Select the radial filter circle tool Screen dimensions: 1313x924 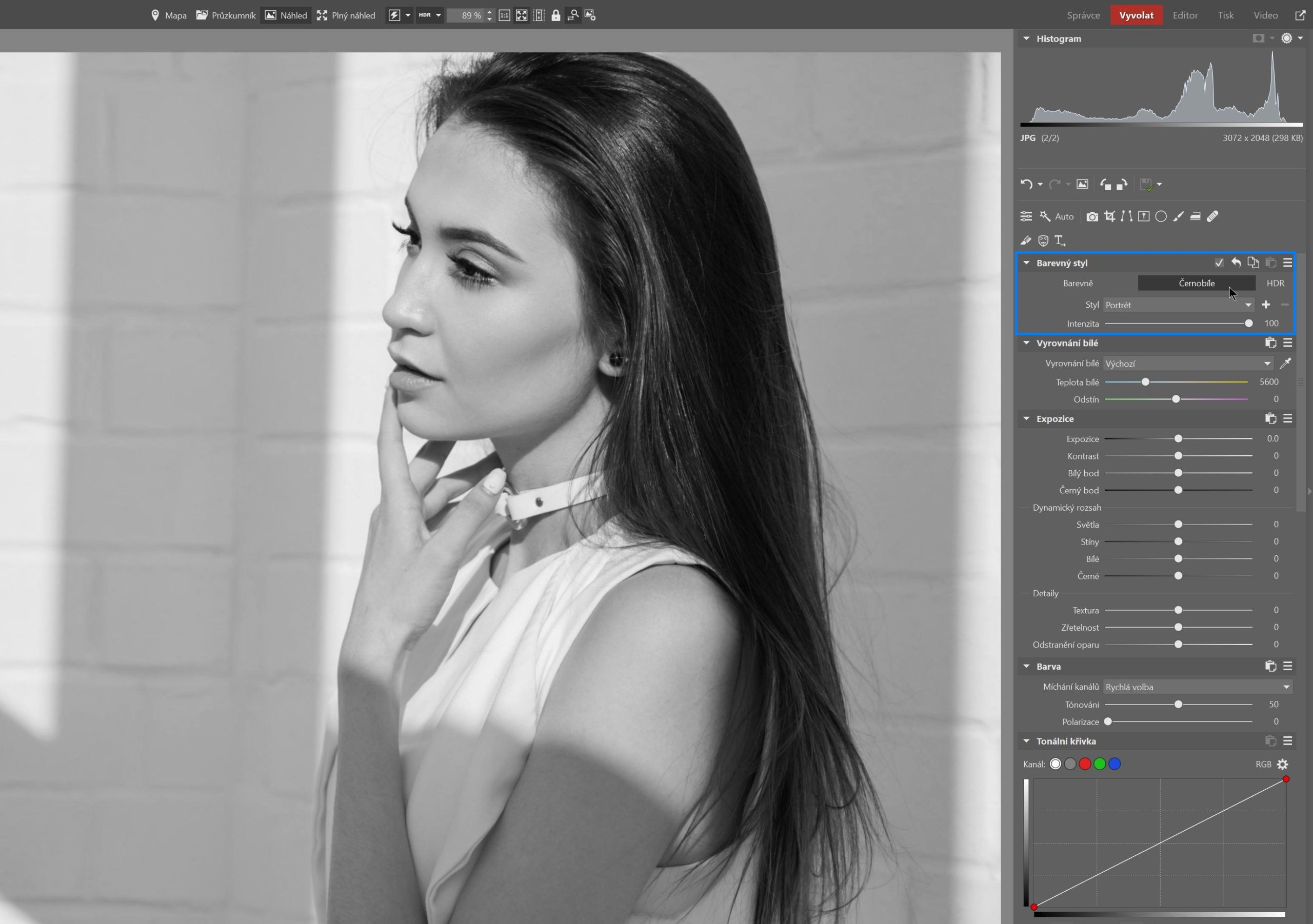pyautogui.click(x=1161, y=216)
